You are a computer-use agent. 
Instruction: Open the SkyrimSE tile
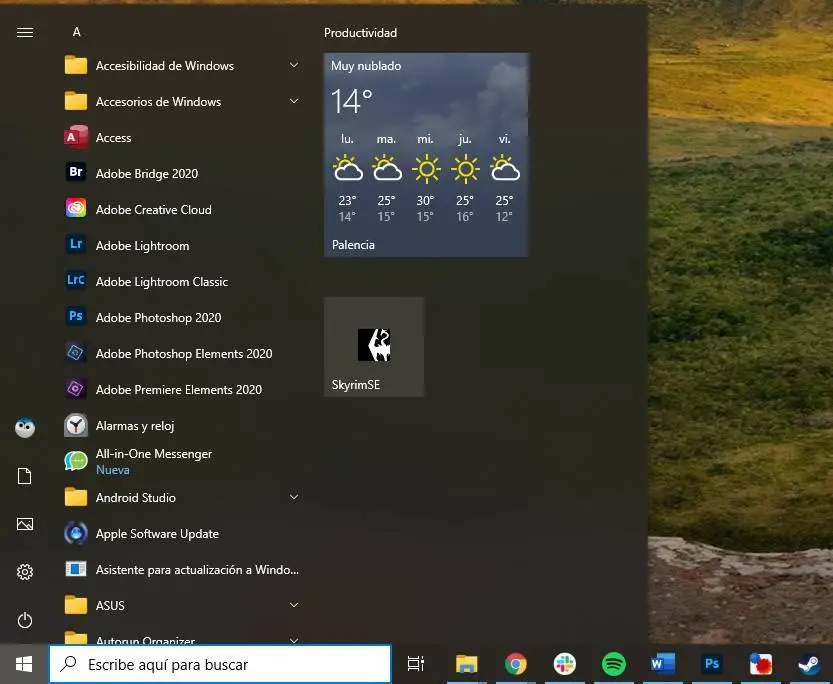click(374, 347)
